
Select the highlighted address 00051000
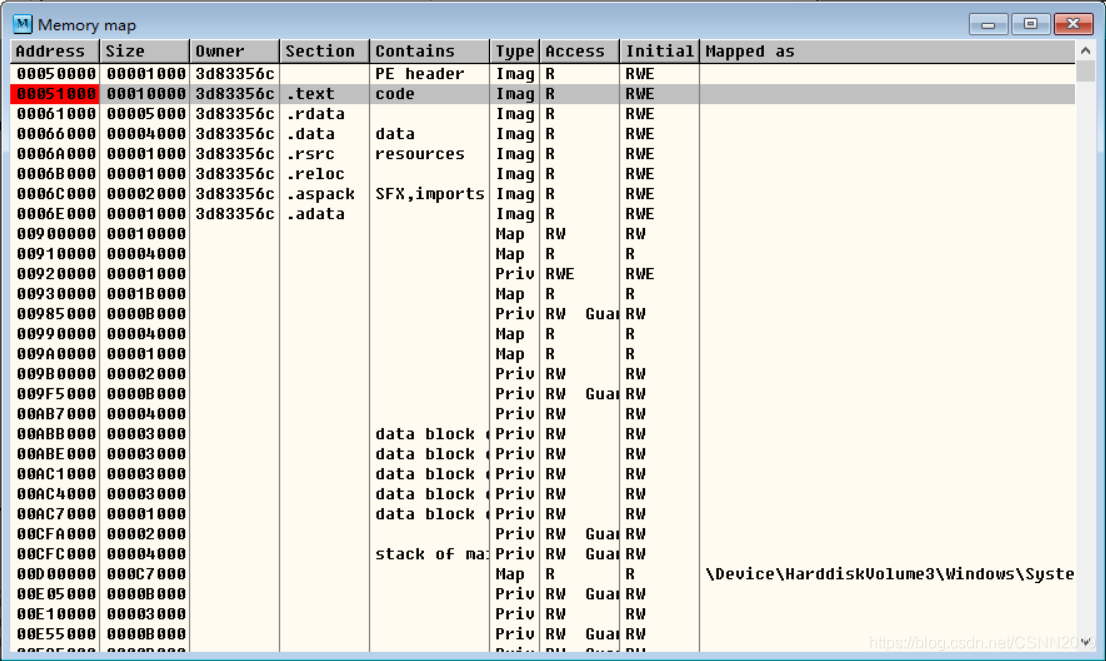55,94
